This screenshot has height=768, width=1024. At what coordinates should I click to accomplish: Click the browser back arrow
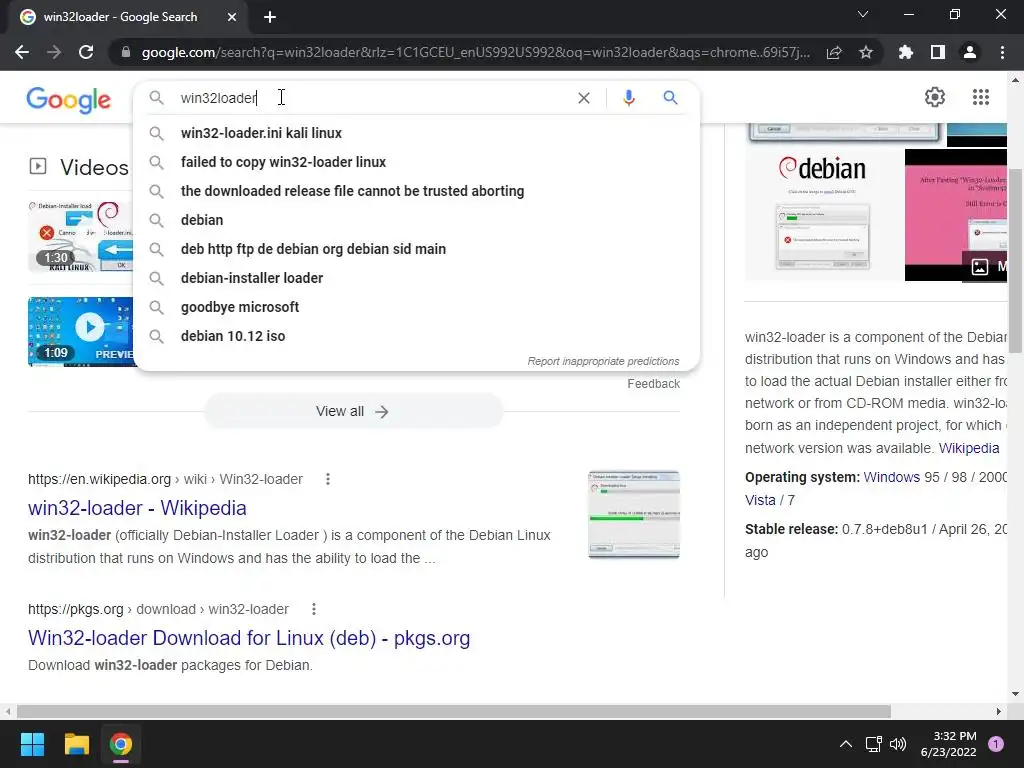(x=22, y=52)
